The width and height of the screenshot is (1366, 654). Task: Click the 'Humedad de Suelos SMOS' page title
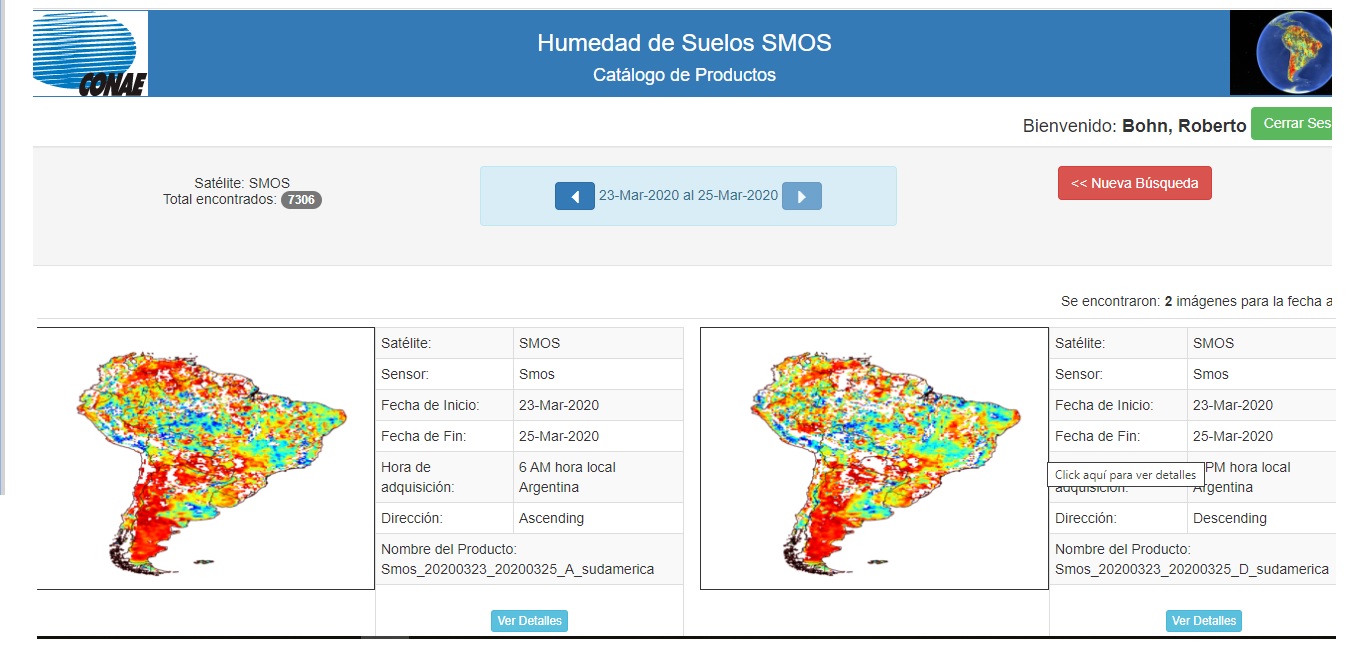[684, 43]
